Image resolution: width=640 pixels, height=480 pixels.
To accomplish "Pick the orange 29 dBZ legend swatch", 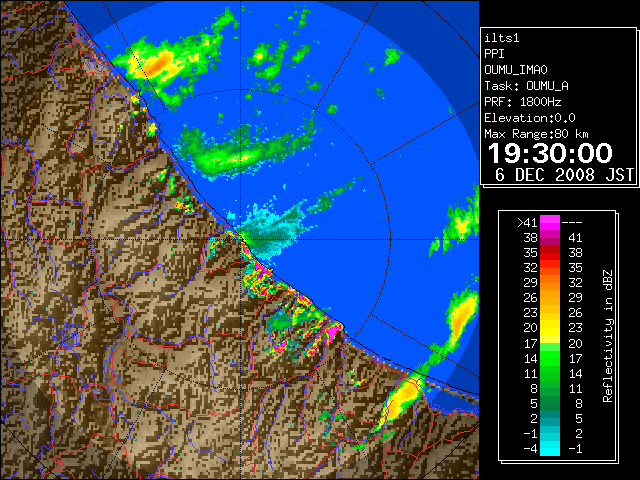I will pos(550,283).
